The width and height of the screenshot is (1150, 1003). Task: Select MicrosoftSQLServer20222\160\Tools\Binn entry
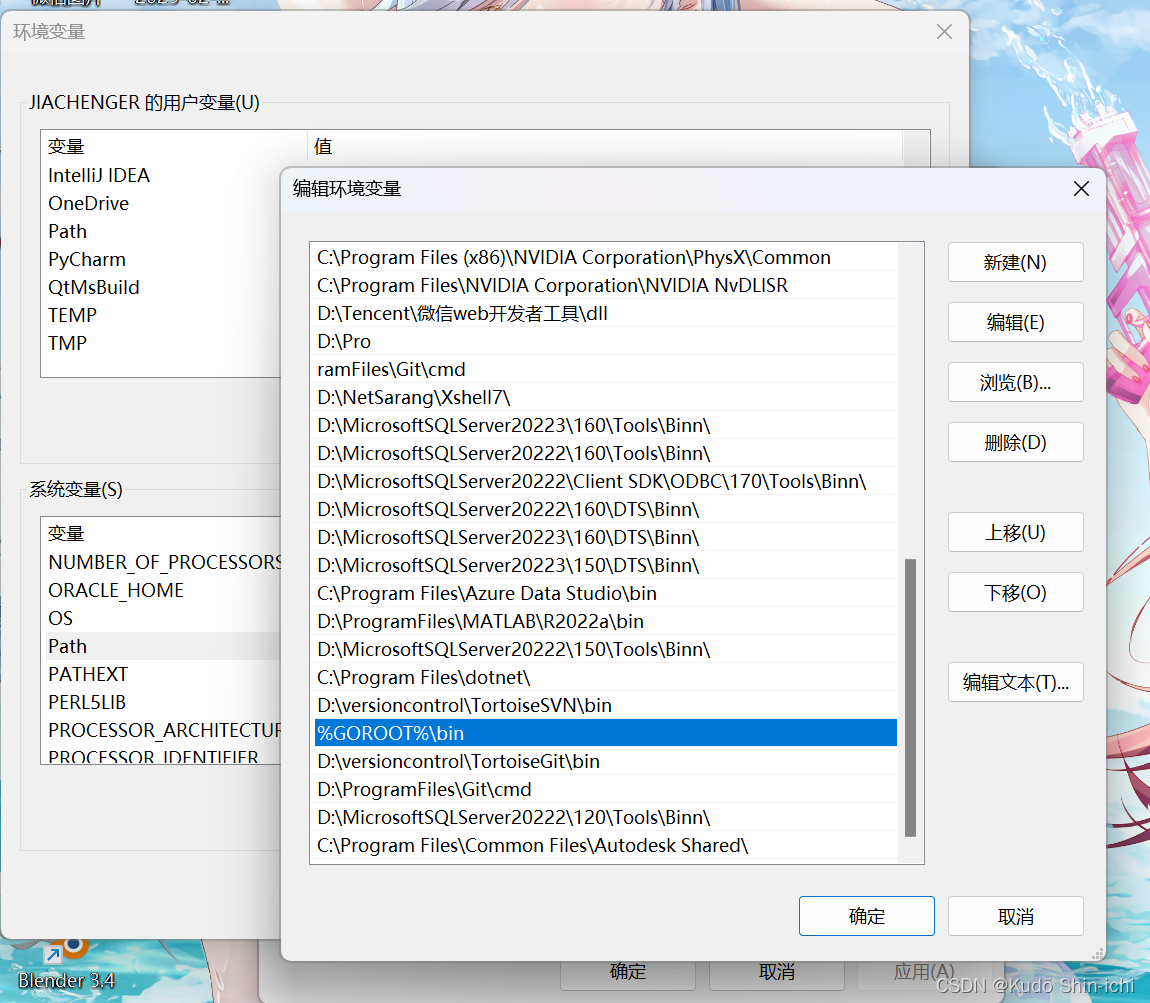tap(606, 453)
